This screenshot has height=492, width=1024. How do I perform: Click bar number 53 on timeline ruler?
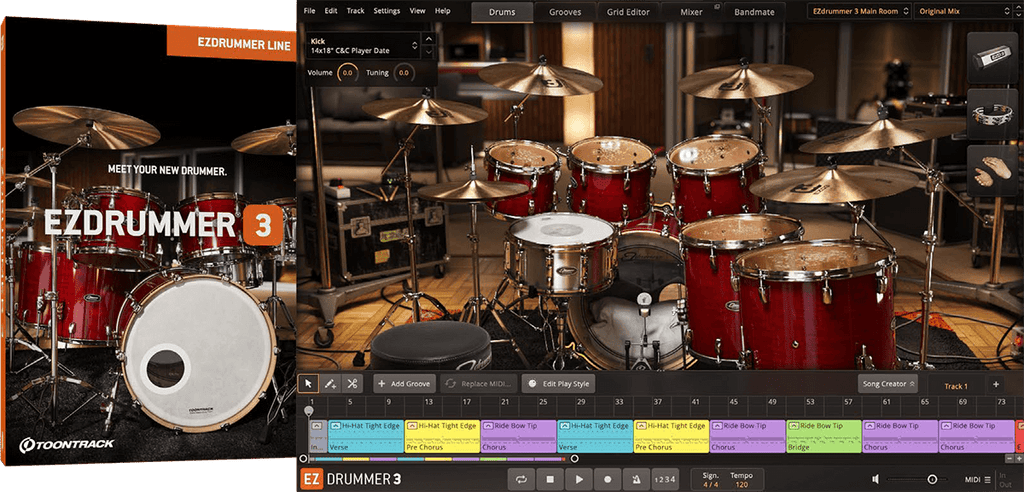(810, 401)
